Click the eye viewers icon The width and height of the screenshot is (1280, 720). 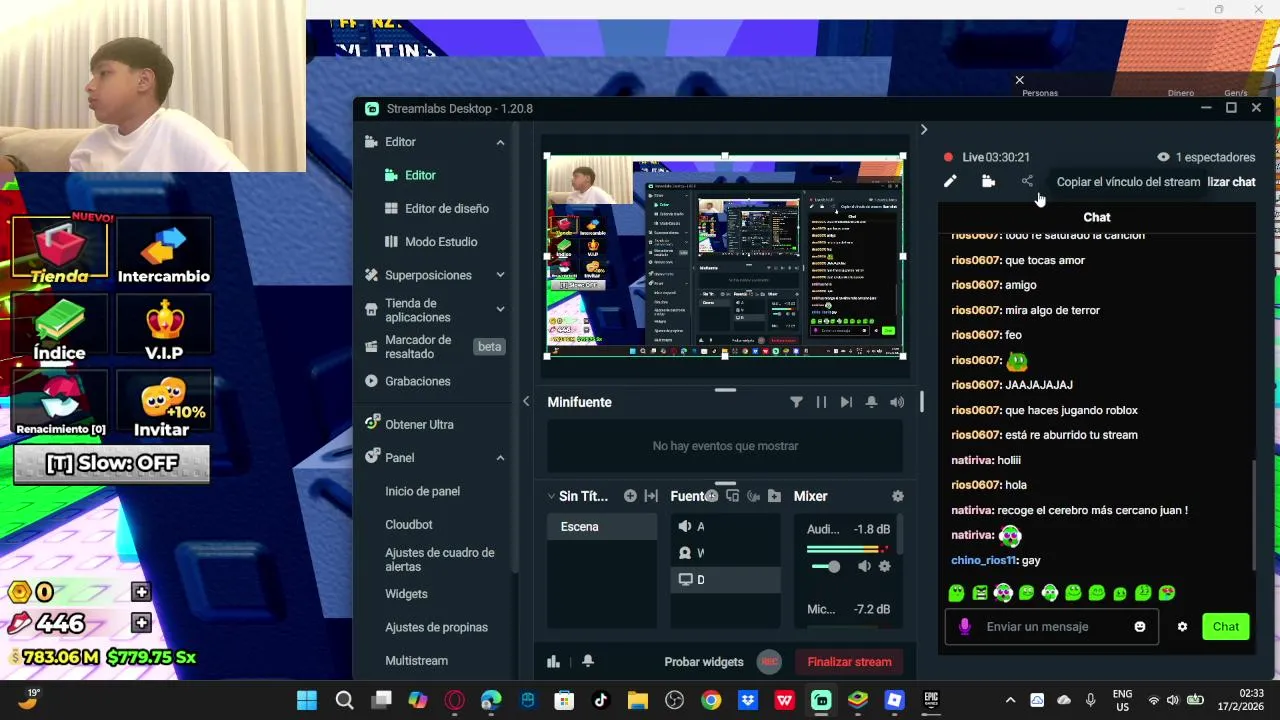(x=1163, y=157)
